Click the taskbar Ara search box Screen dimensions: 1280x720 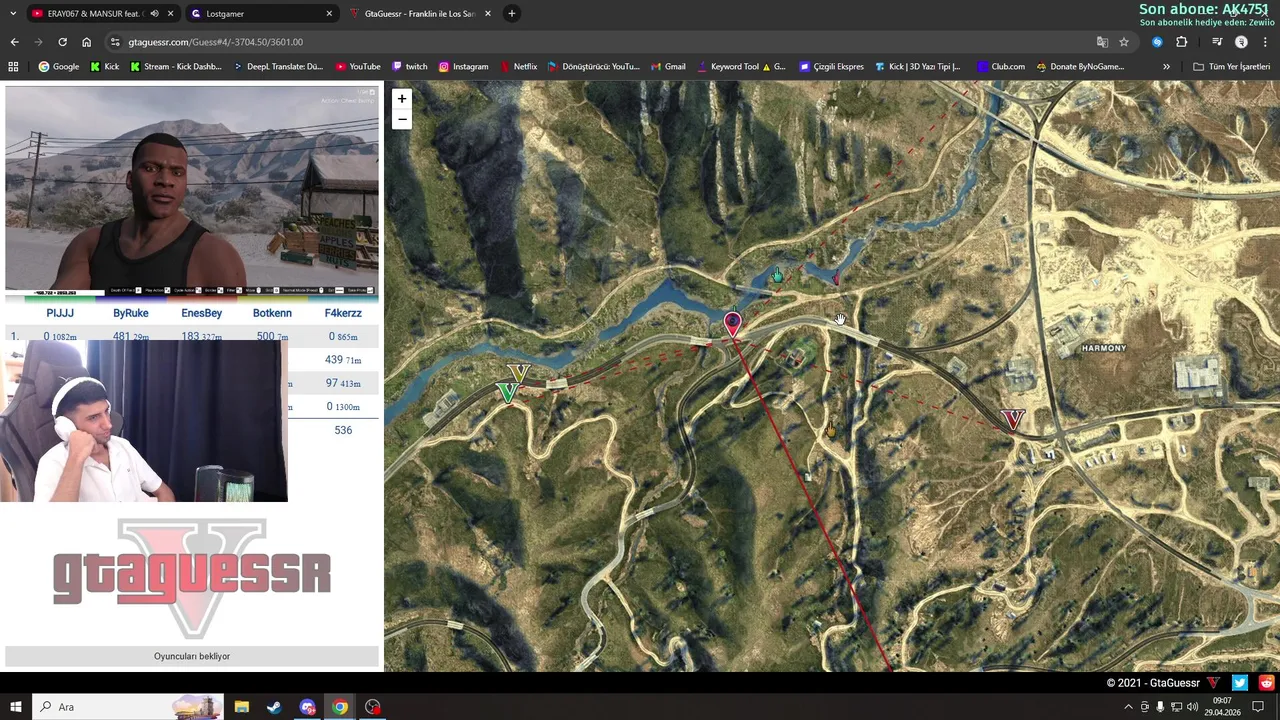pyautogui.click(x=128, y=707)
